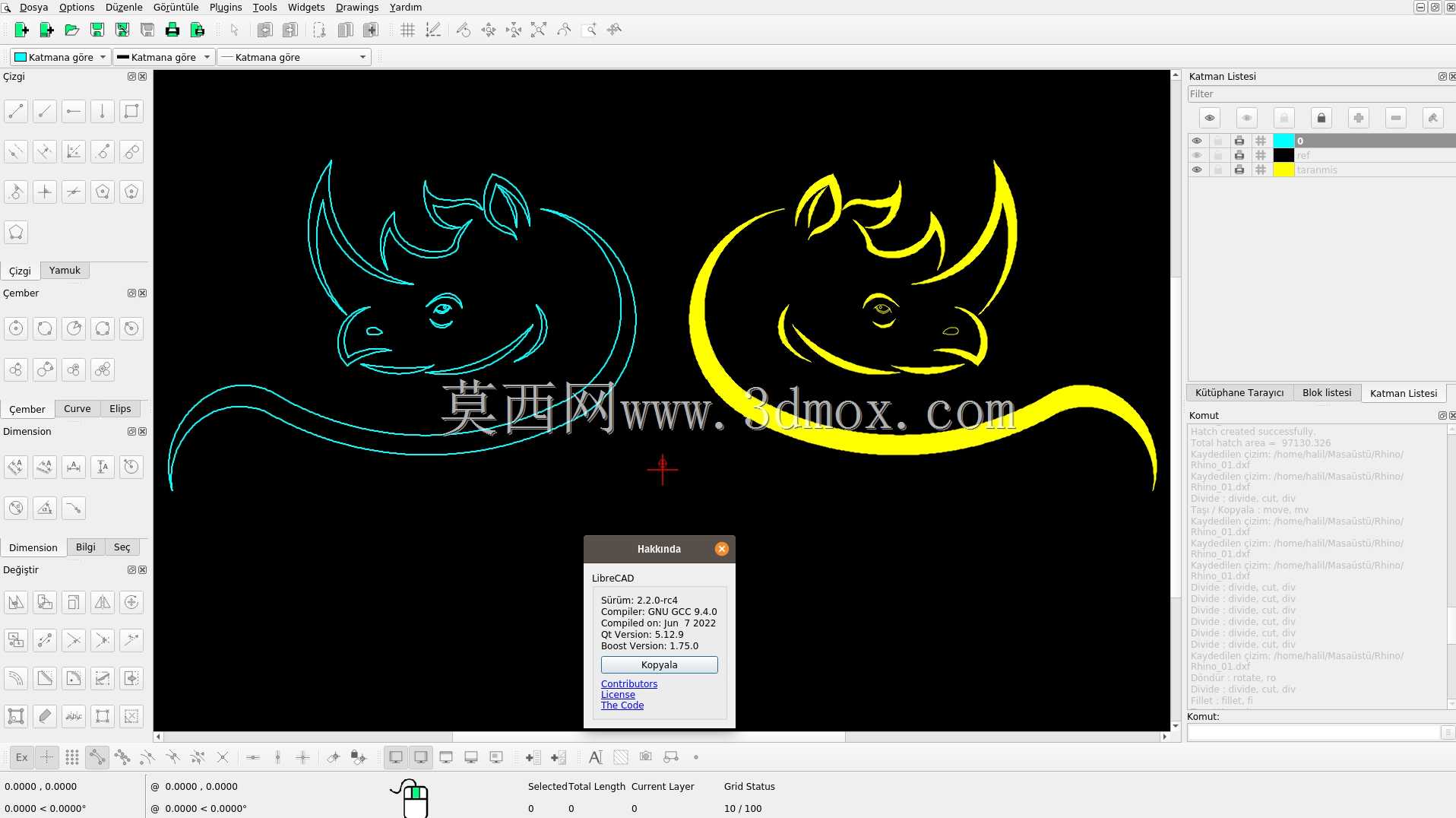1456x818 pixels.
Task: Save drawing using first floppy icon
Action: click(97, 30)
